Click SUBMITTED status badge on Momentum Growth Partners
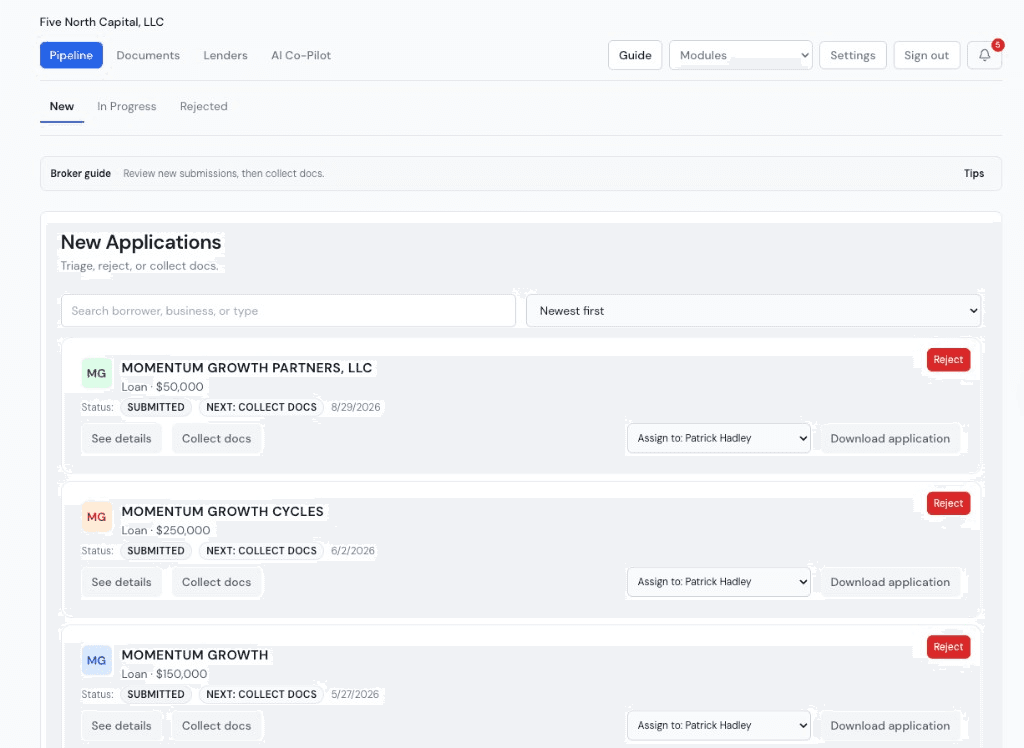The image size is (1024, 748). [x=155, y=407]
